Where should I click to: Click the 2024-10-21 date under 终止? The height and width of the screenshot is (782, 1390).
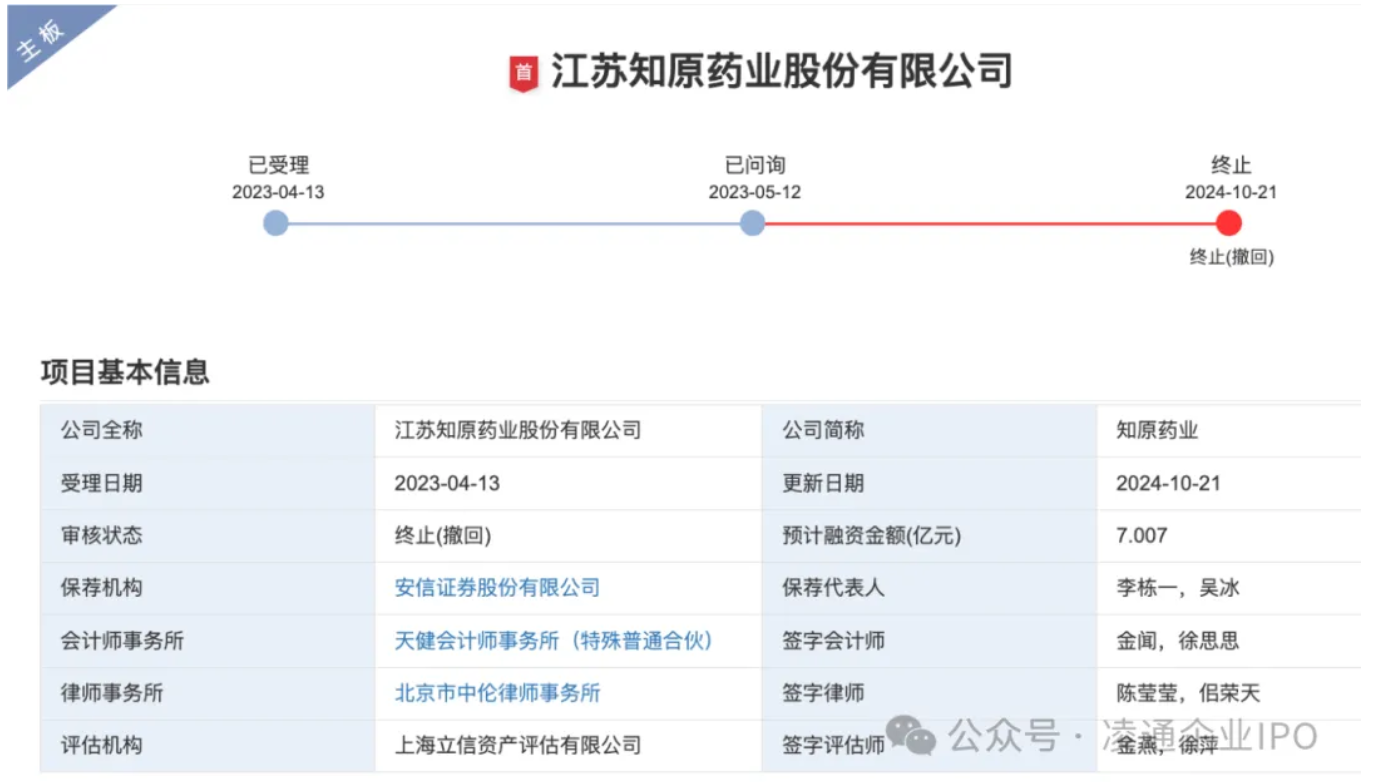[x=1231, y=192]
